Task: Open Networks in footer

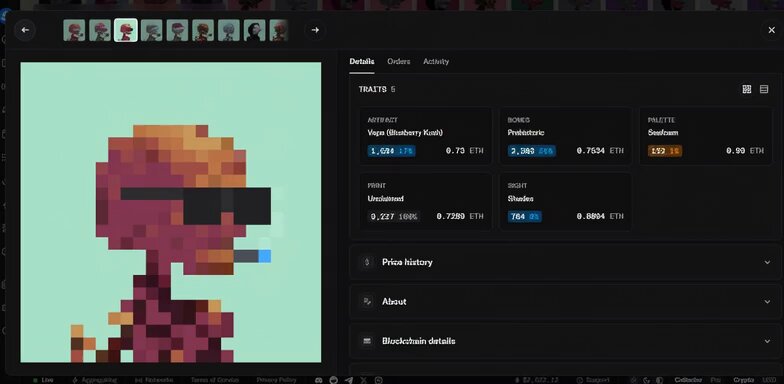Action: click(x=154, y=380)
